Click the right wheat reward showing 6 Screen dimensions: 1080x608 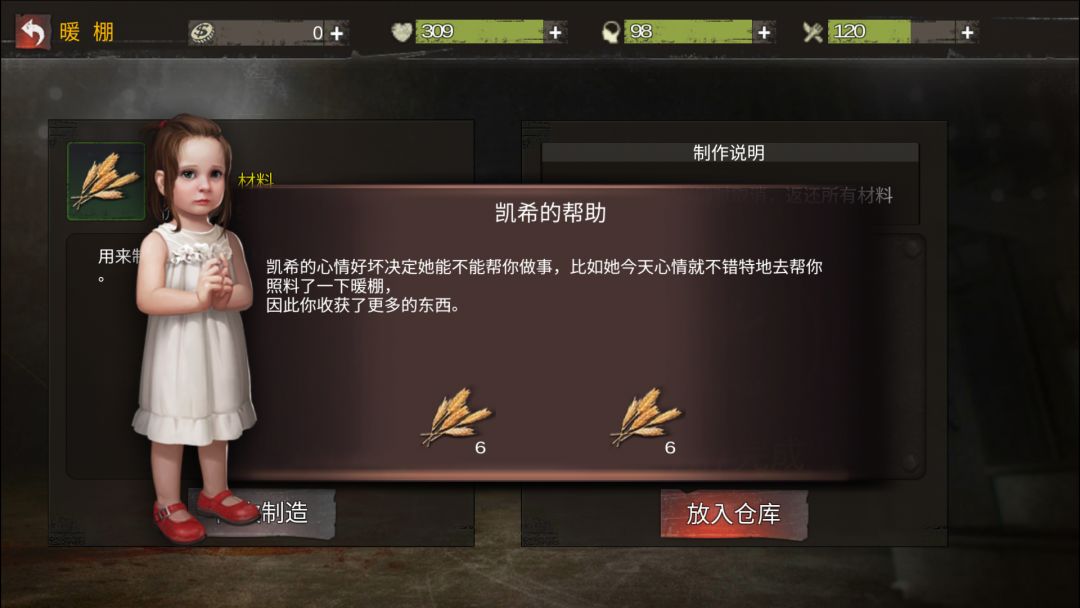click(645, 419)
